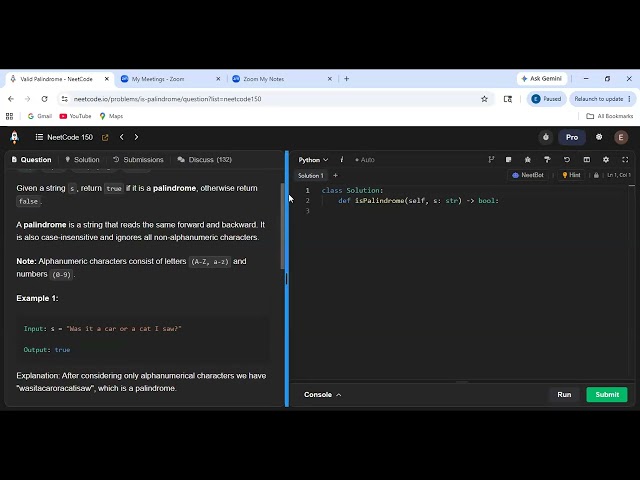Open a new browser tab
640x480 pixels.
coord(347,79)
